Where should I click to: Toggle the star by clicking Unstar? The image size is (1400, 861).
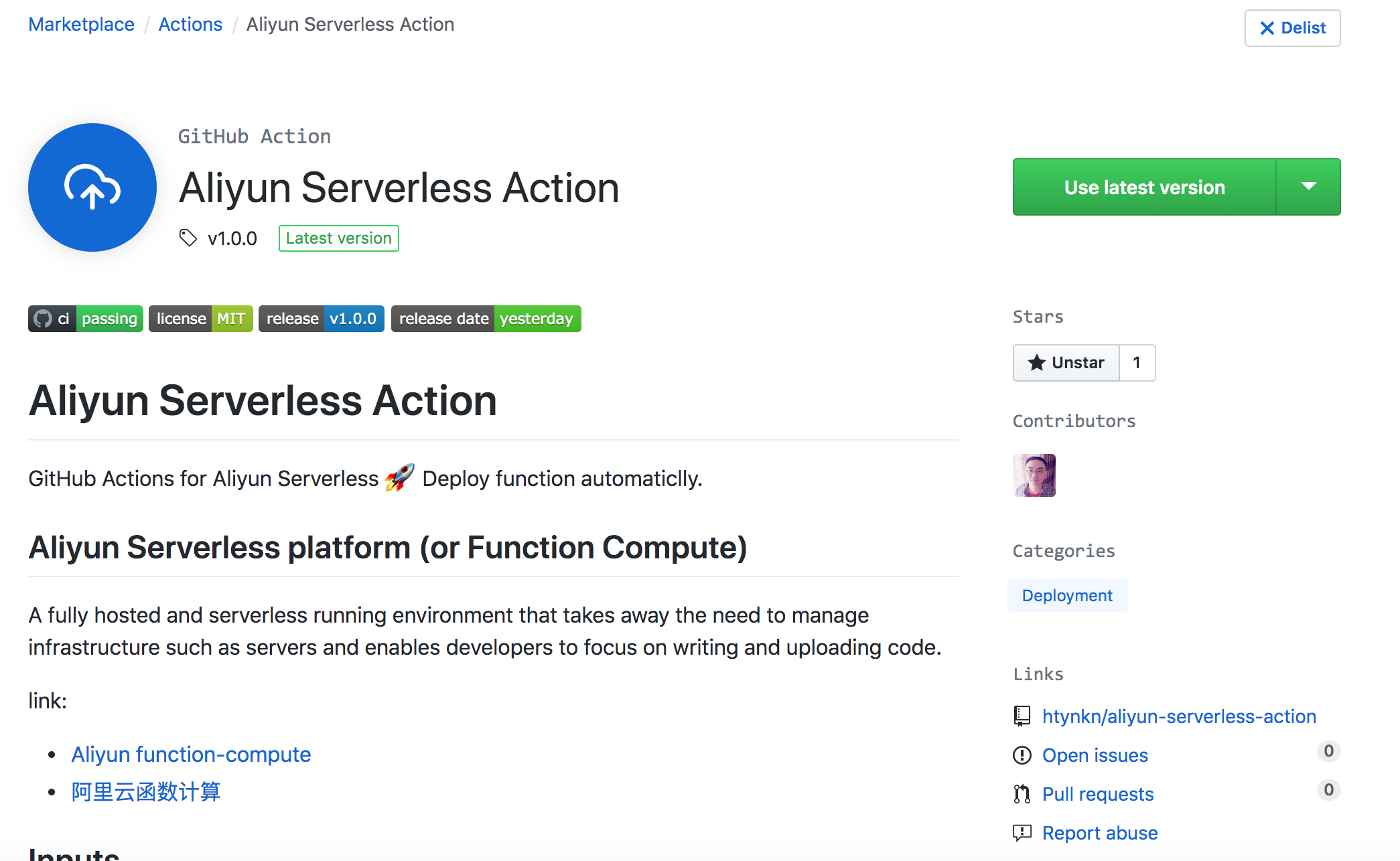coord(1065,362)
